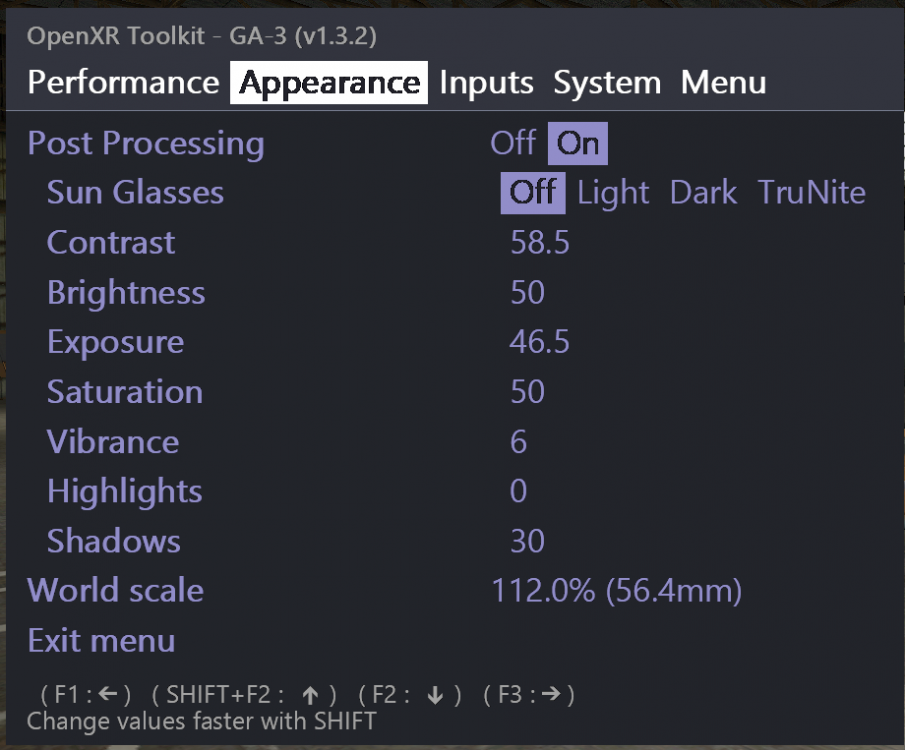Keep Sun Glasses set to Off

(x=533, y=192)
